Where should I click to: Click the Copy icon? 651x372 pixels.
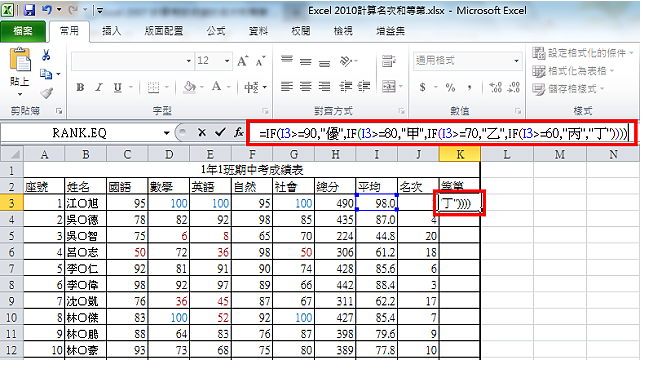tap(46, 74)
